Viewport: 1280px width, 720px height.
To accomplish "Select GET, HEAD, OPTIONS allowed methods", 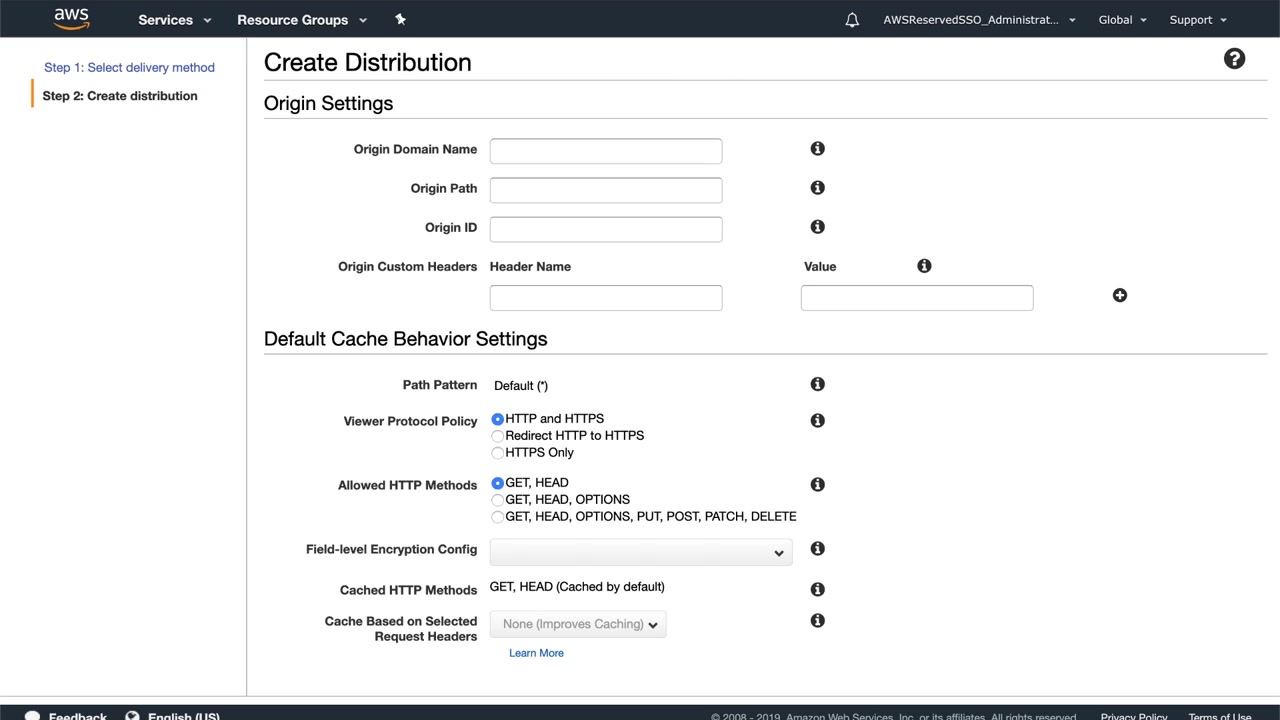I will tap(498, 500).
